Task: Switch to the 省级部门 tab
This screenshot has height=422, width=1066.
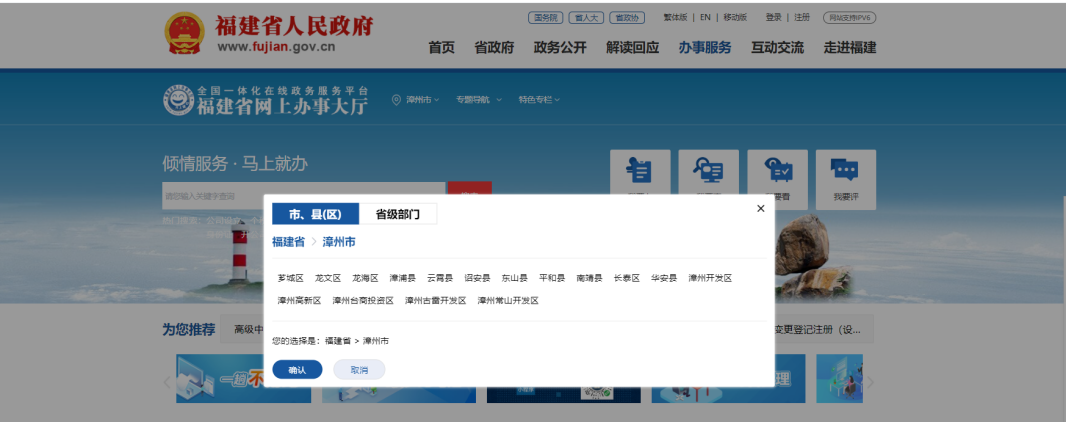Action: [x=398, y=214]
